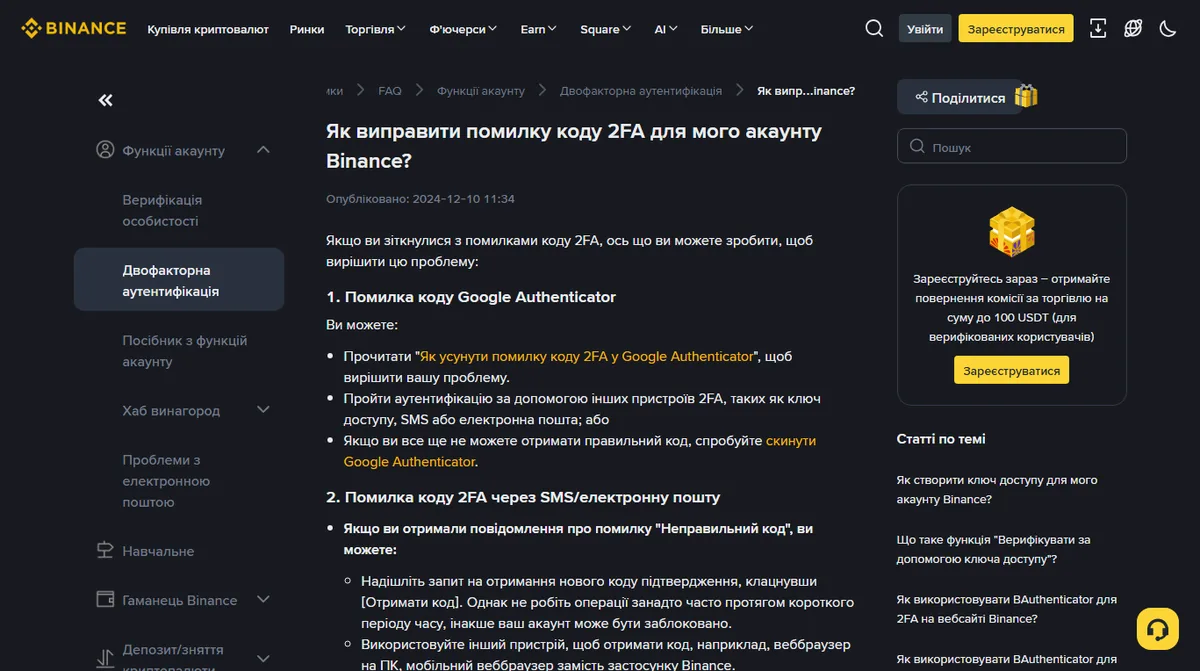The width and height of the screenshot is (1200, 671).
Task: Click heading Помилка коду 2FA через SMS
Action: click(x=523, y=497)
